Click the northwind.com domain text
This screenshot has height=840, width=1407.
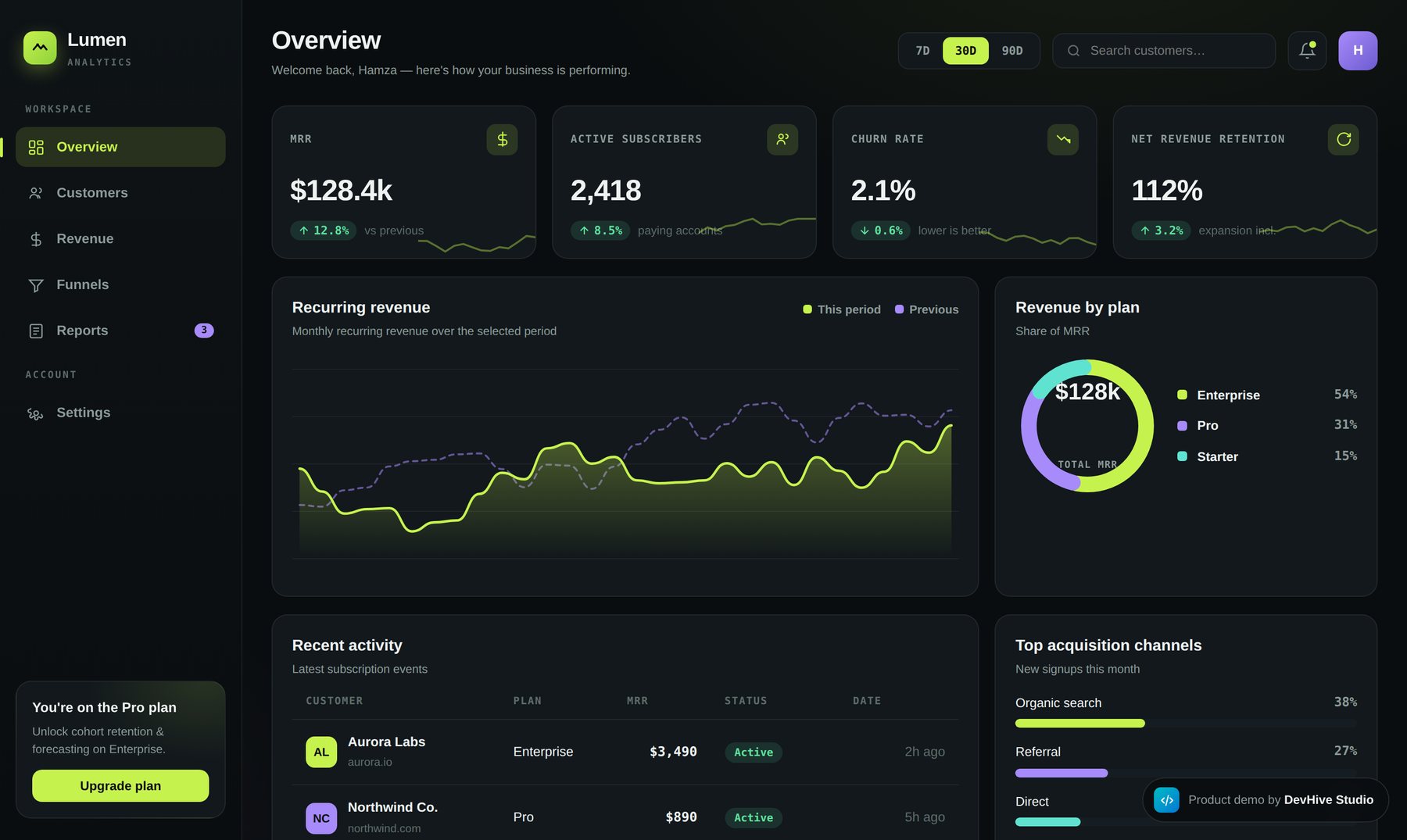click(x=384, y=828)
